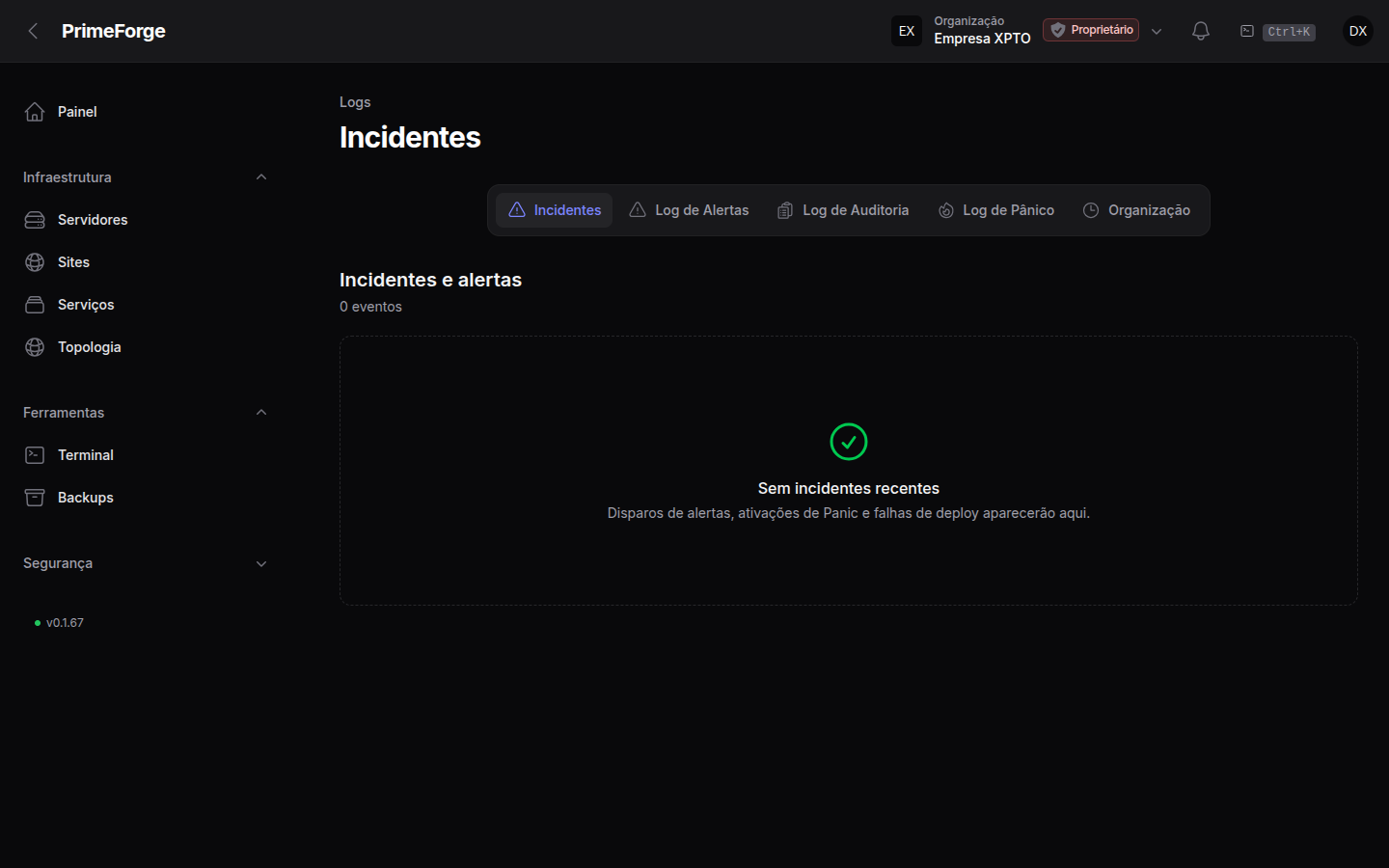
Task: Click the Disparos de alertas description text
Action: [x=849, y=513]
